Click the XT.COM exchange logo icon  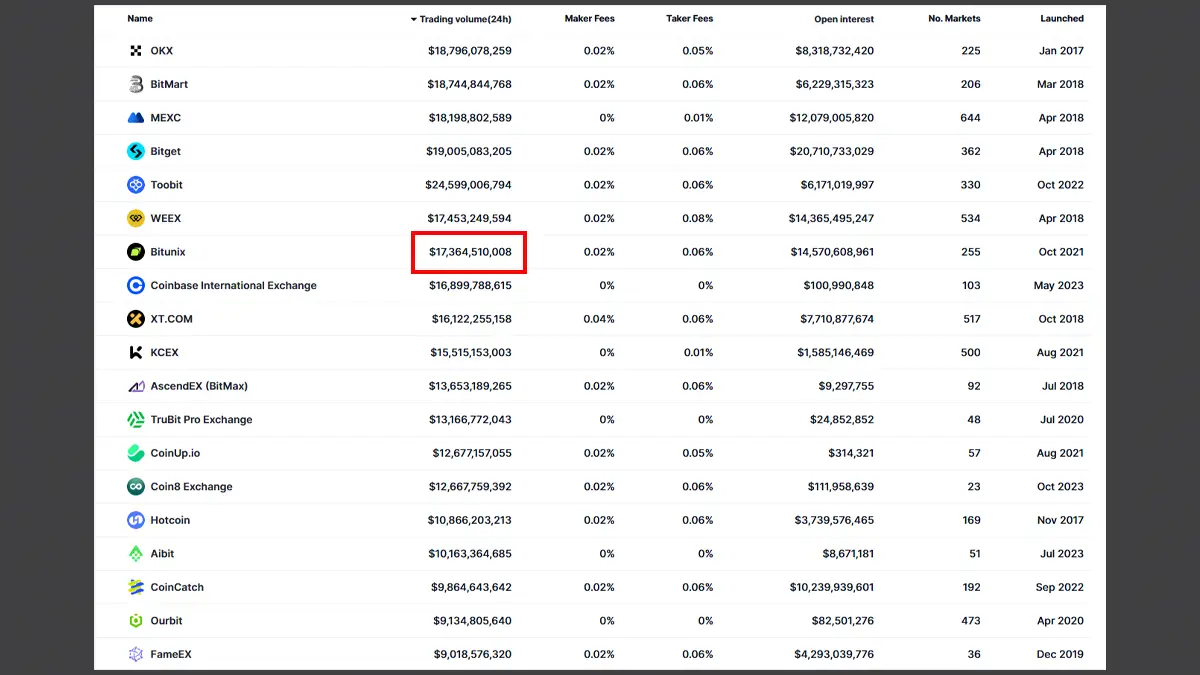pos(136,319)
